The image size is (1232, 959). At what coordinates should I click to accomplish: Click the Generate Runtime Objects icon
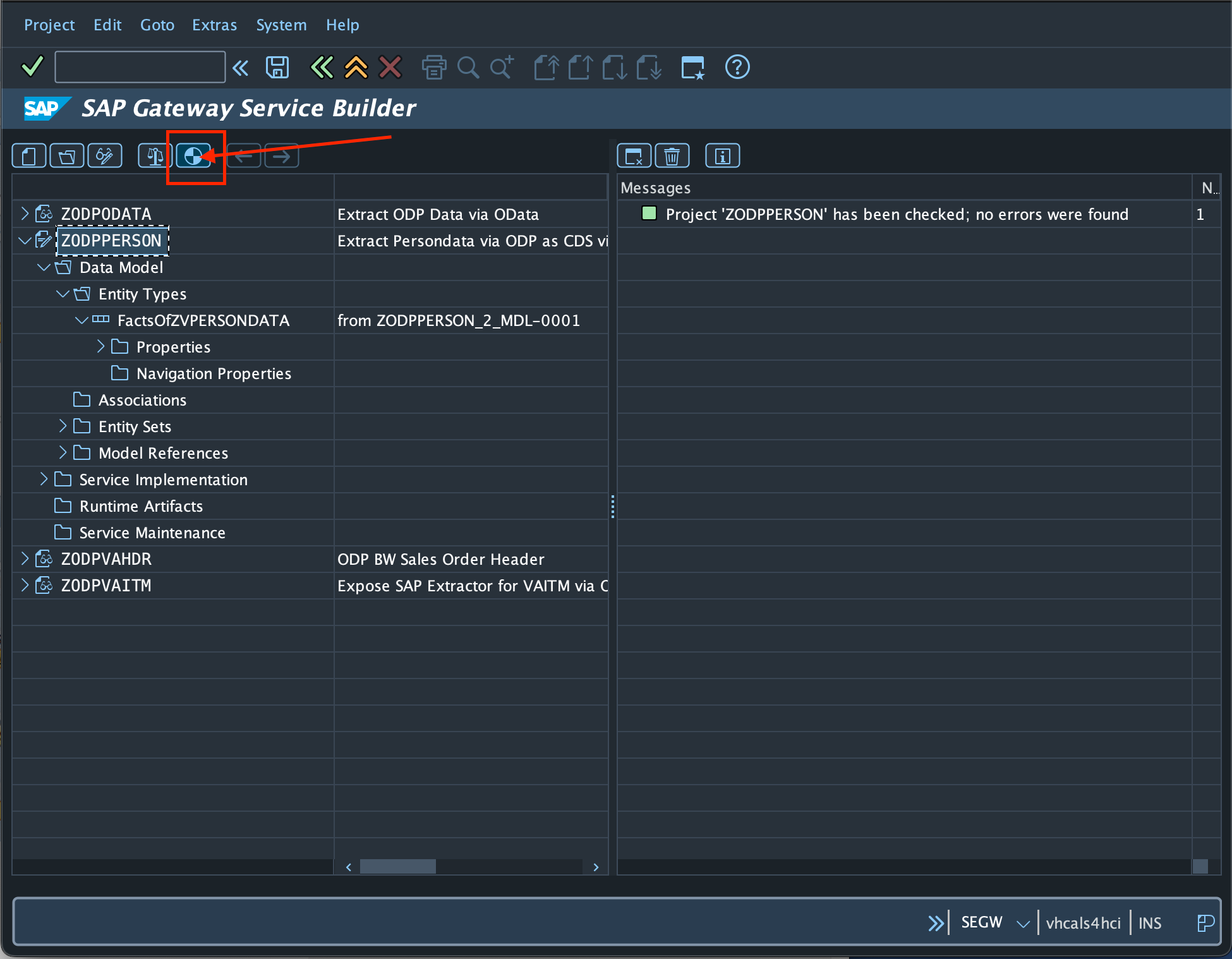(x=193, y=156)
